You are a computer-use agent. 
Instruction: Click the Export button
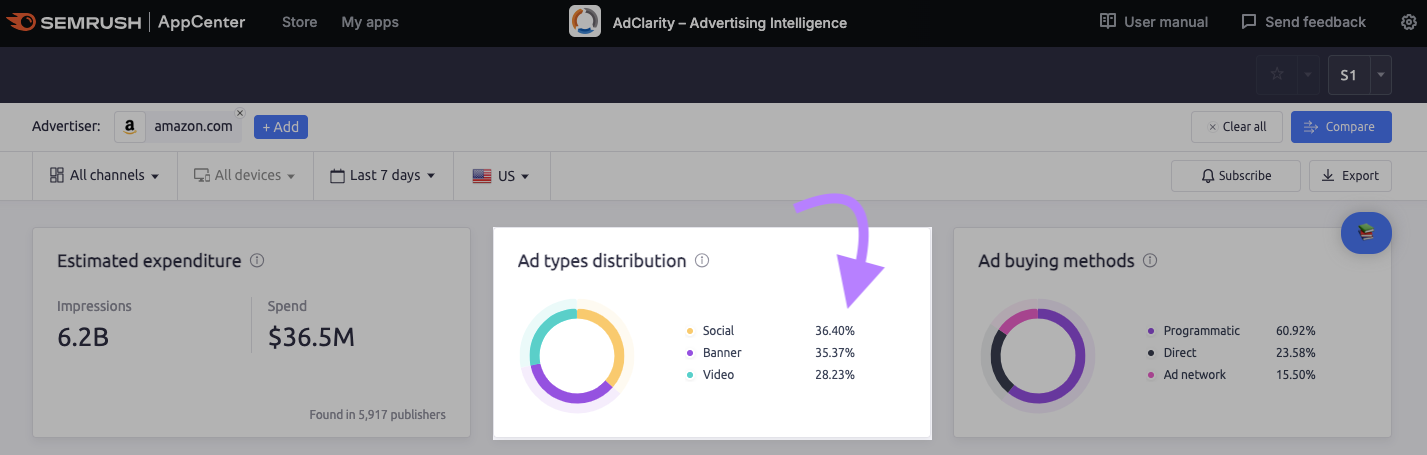[1350, 176]
